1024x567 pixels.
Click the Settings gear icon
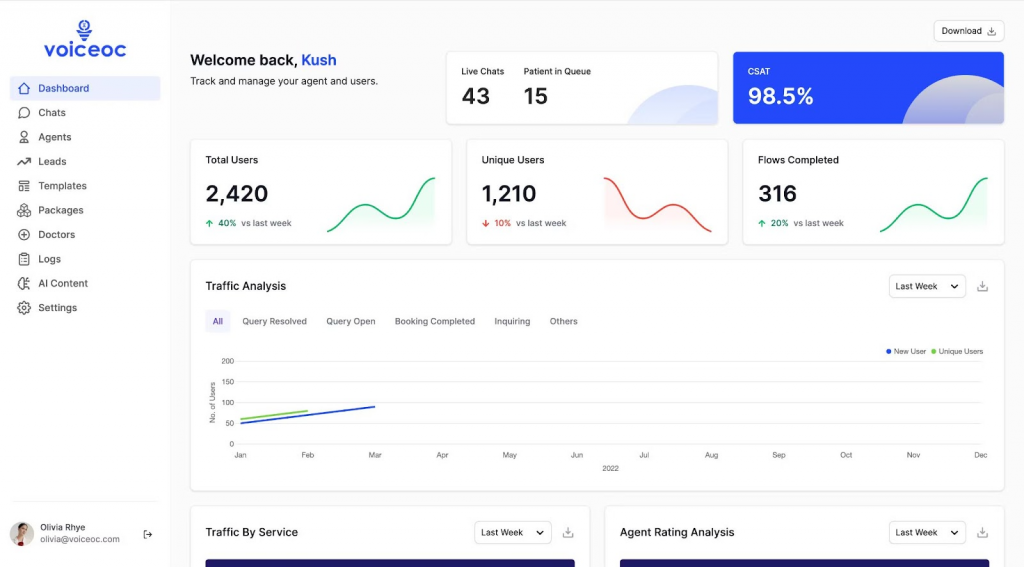pos(24,308)
